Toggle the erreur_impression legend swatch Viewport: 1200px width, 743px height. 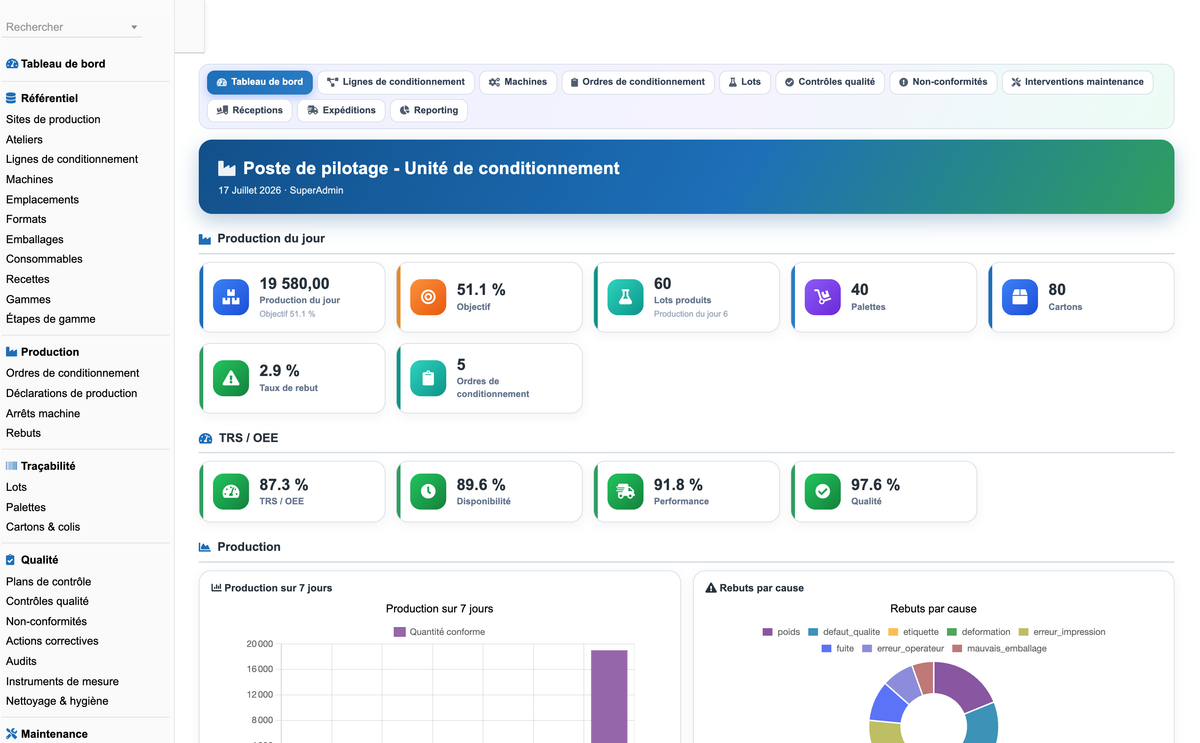(x=1024, y=632)
